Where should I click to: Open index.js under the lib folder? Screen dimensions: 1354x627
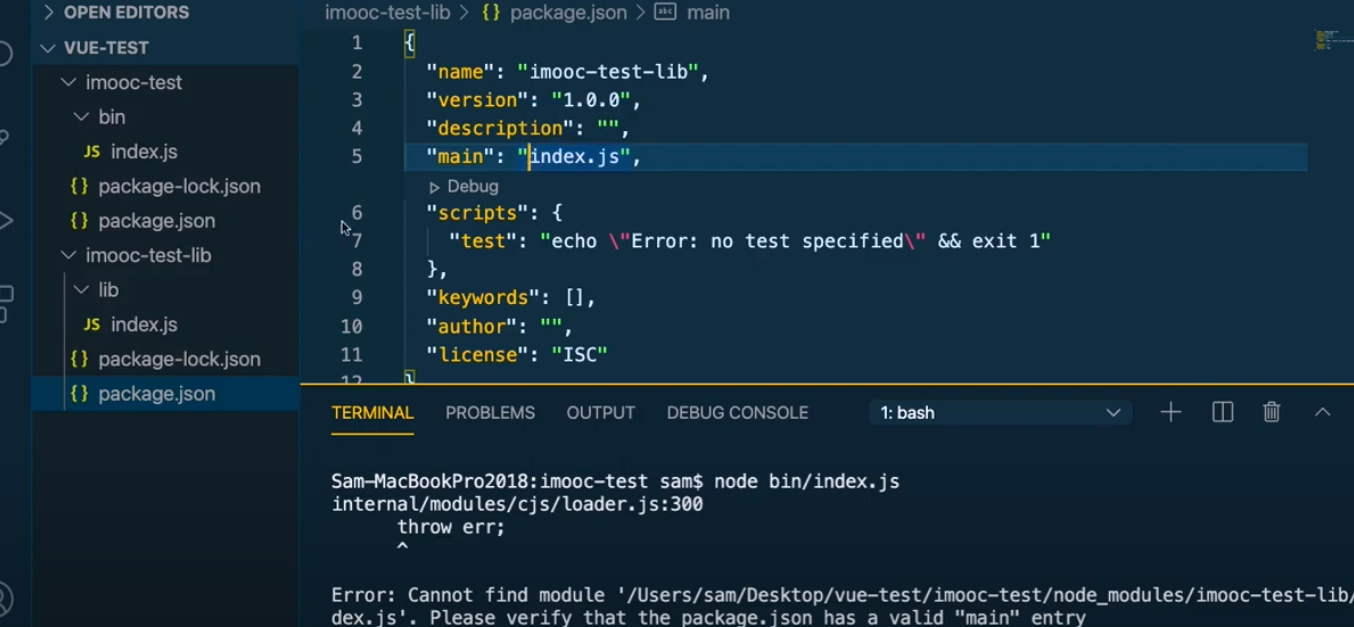point(144,325)
